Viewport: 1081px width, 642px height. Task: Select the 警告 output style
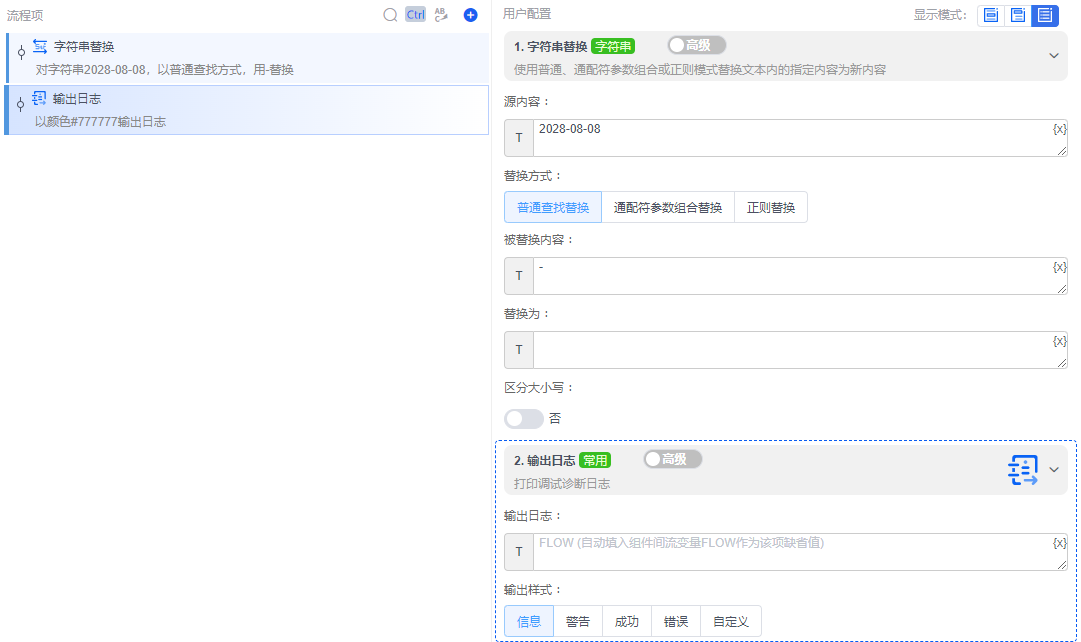578,620
